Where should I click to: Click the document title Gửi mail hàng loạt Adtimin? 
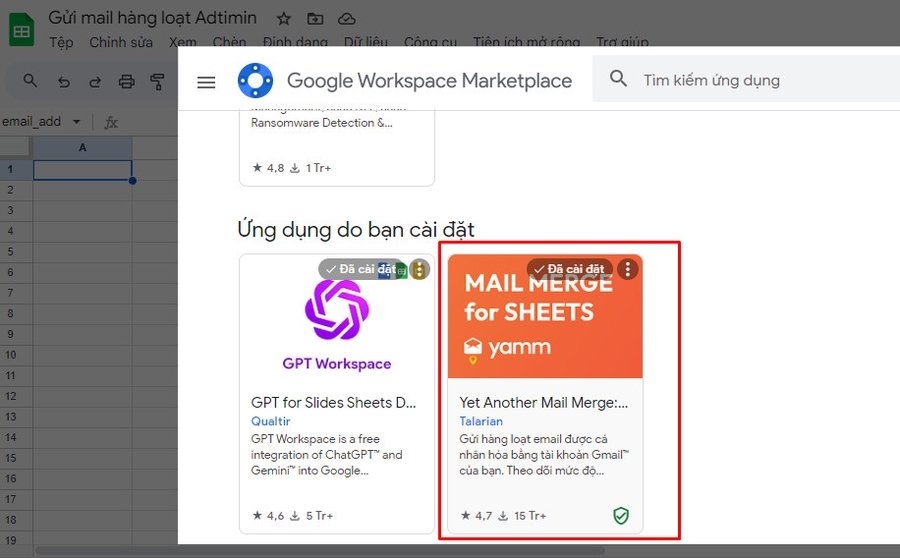(x=152, y=18)
